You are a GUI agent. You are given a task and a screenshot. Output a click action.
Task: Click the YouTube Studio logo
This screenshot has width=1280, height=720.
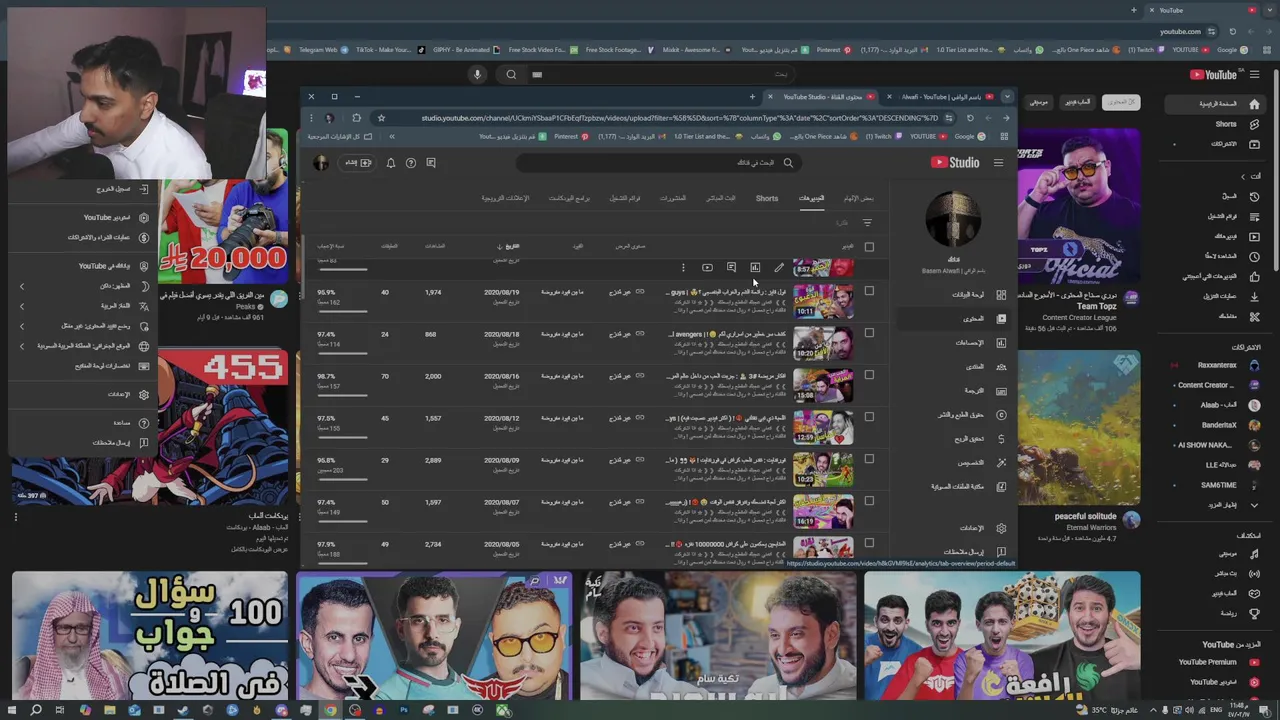956,163
